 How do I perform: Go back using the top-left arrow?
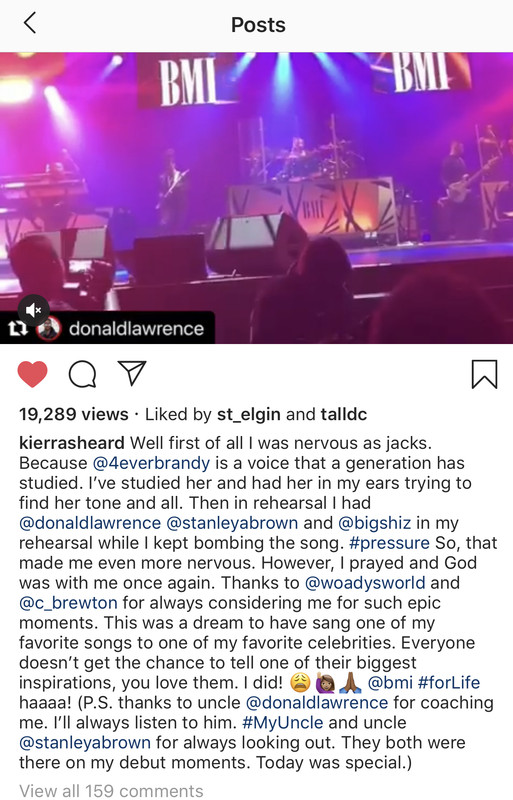(30, 23)
